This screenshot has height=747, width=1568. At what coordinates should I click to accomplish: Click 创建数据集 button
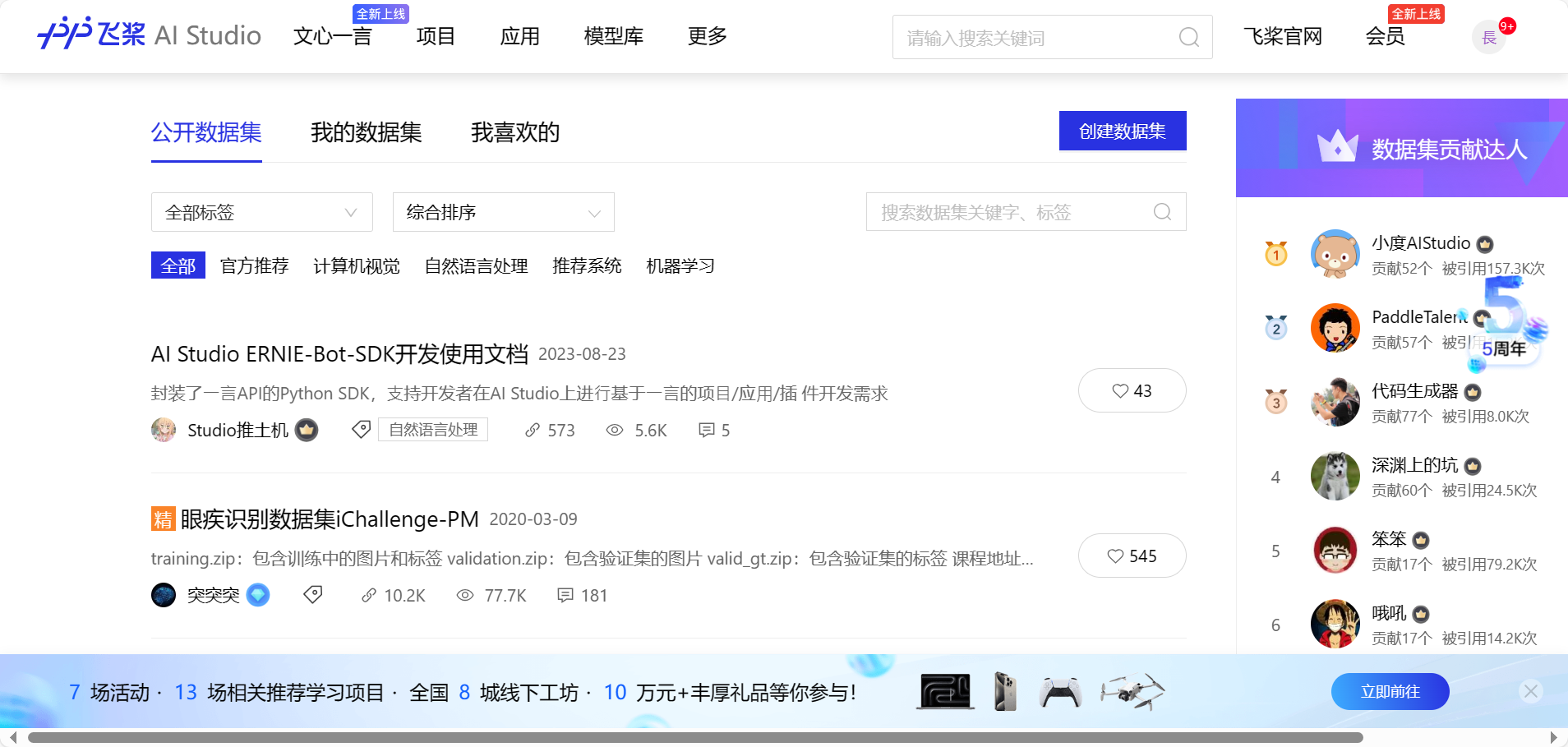[x=1123, y=131]
